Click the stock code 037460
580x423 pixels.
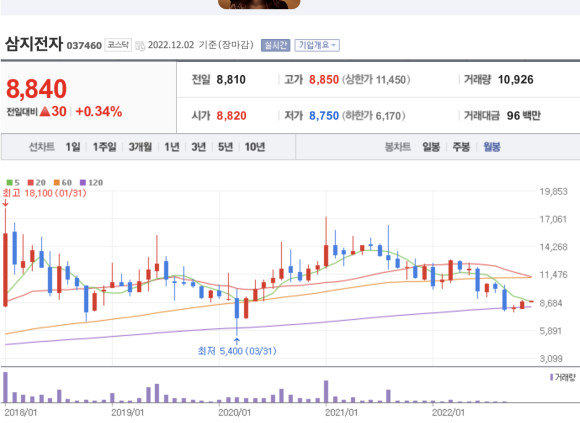[x=84, y=46]
